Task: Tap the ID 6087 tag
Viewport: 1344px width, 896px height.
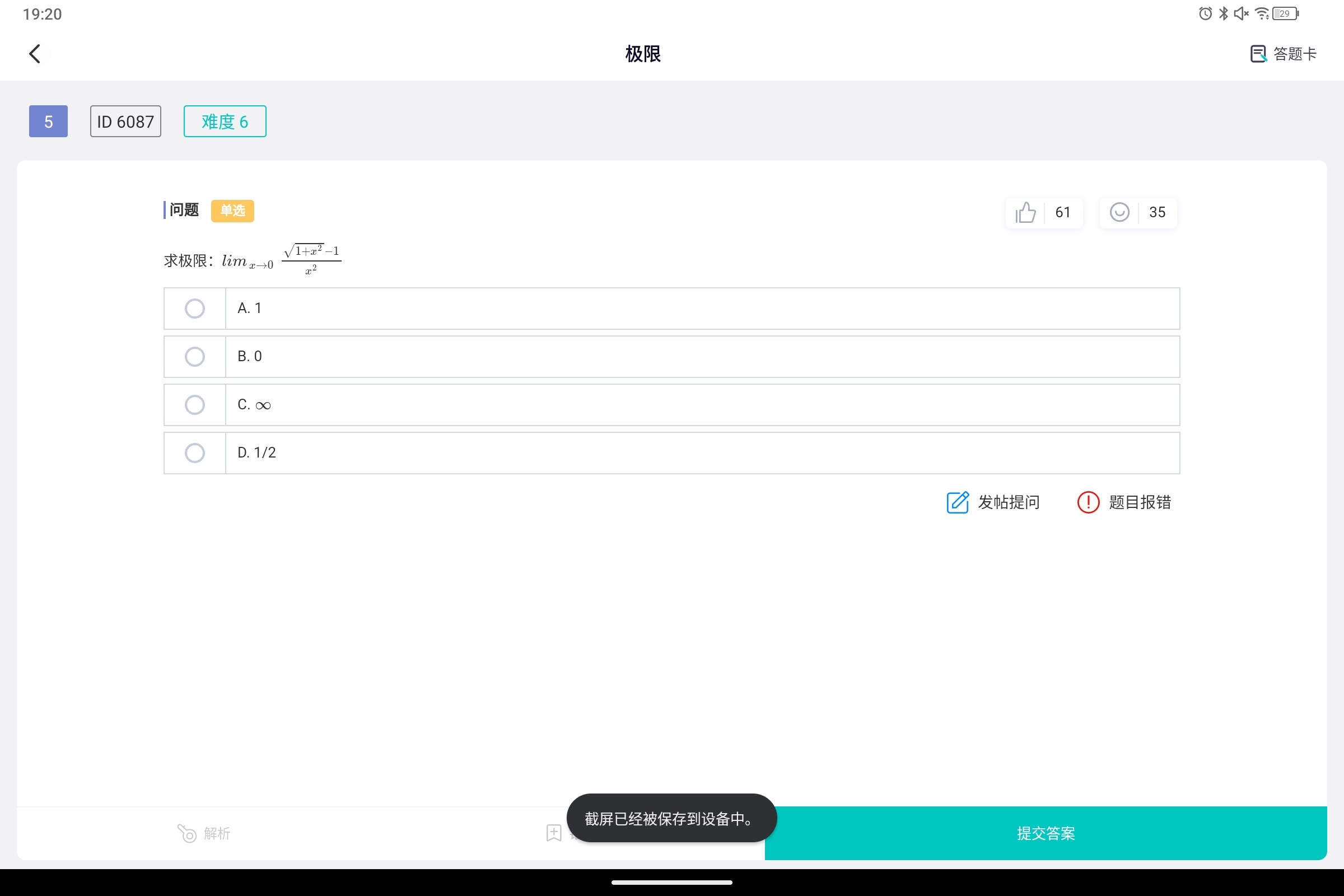Action: point(125,121)
